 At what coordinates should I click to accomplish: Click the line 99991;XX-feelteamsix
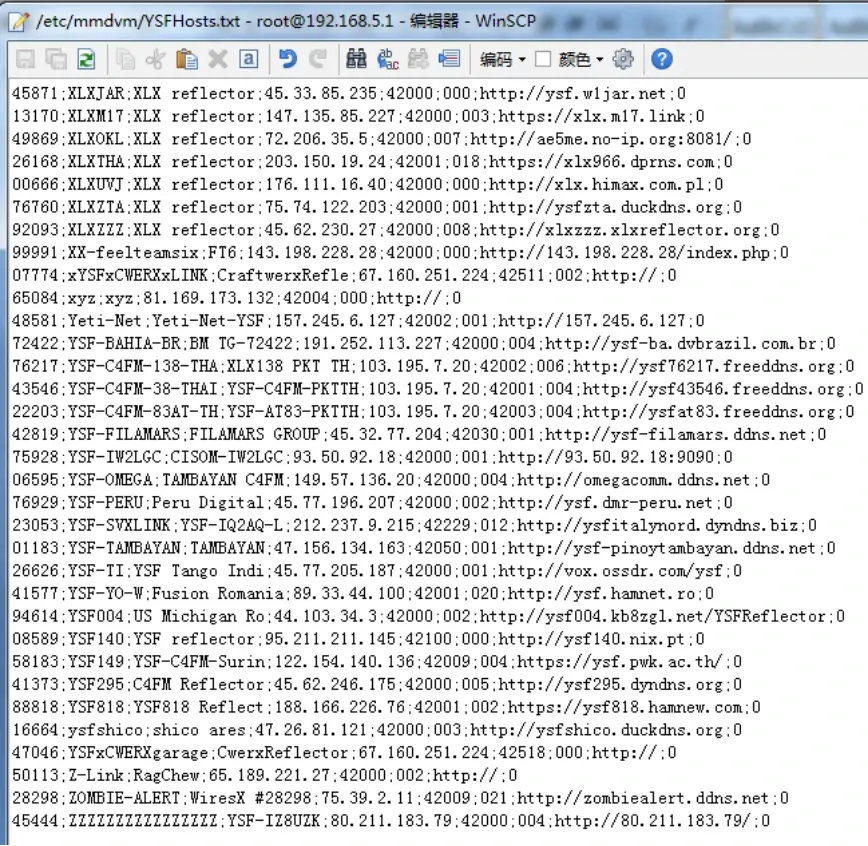[x=400, y=252]
